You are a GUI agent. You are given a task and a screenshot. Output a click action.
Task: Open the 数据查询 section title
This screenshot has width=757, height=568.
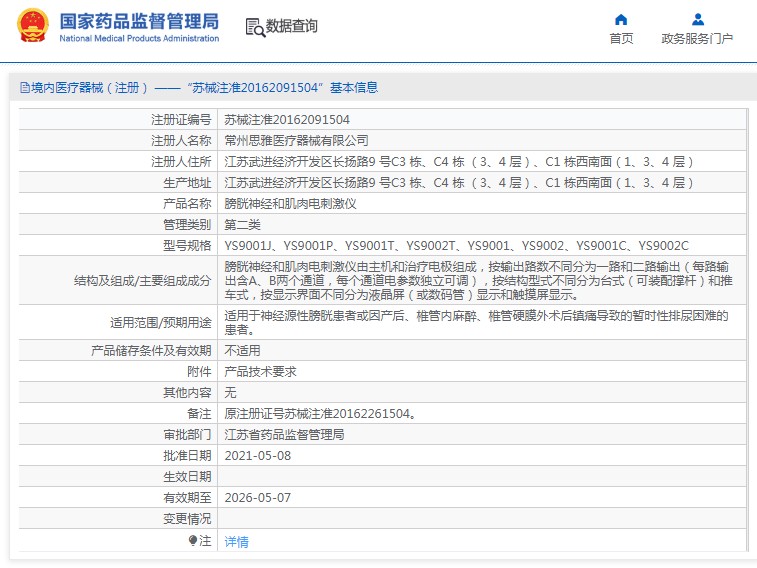(x=291, y=27)
